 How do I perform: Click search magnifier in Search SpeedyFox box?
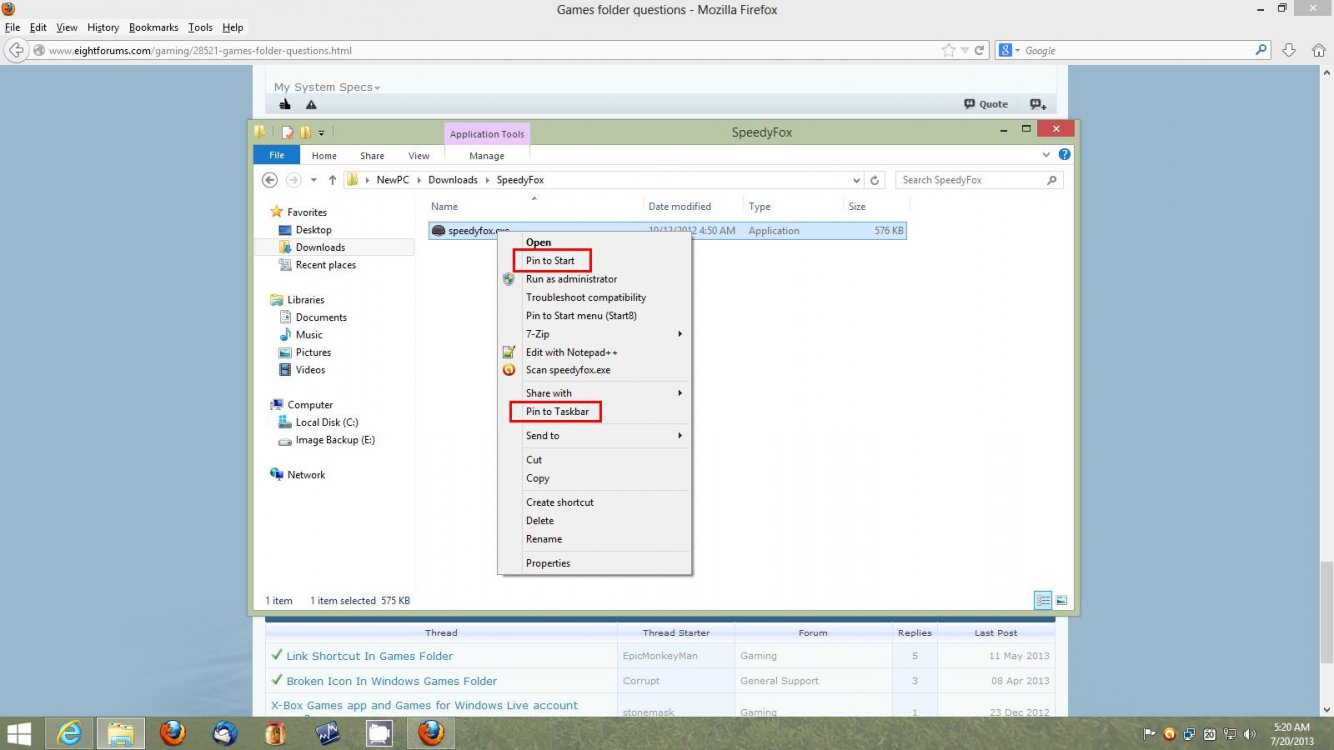click(x=1051, y=180)
